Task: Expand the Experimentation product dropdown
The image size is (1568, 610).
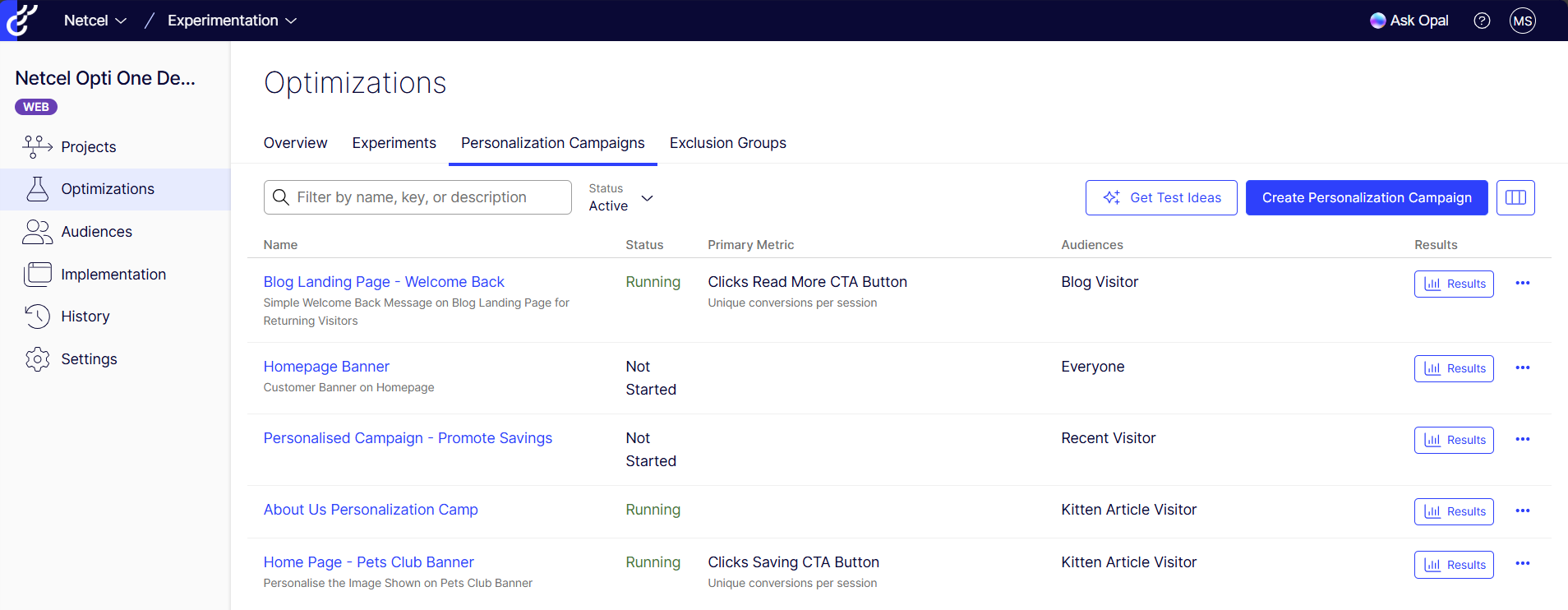Action: tap(232, 21)
